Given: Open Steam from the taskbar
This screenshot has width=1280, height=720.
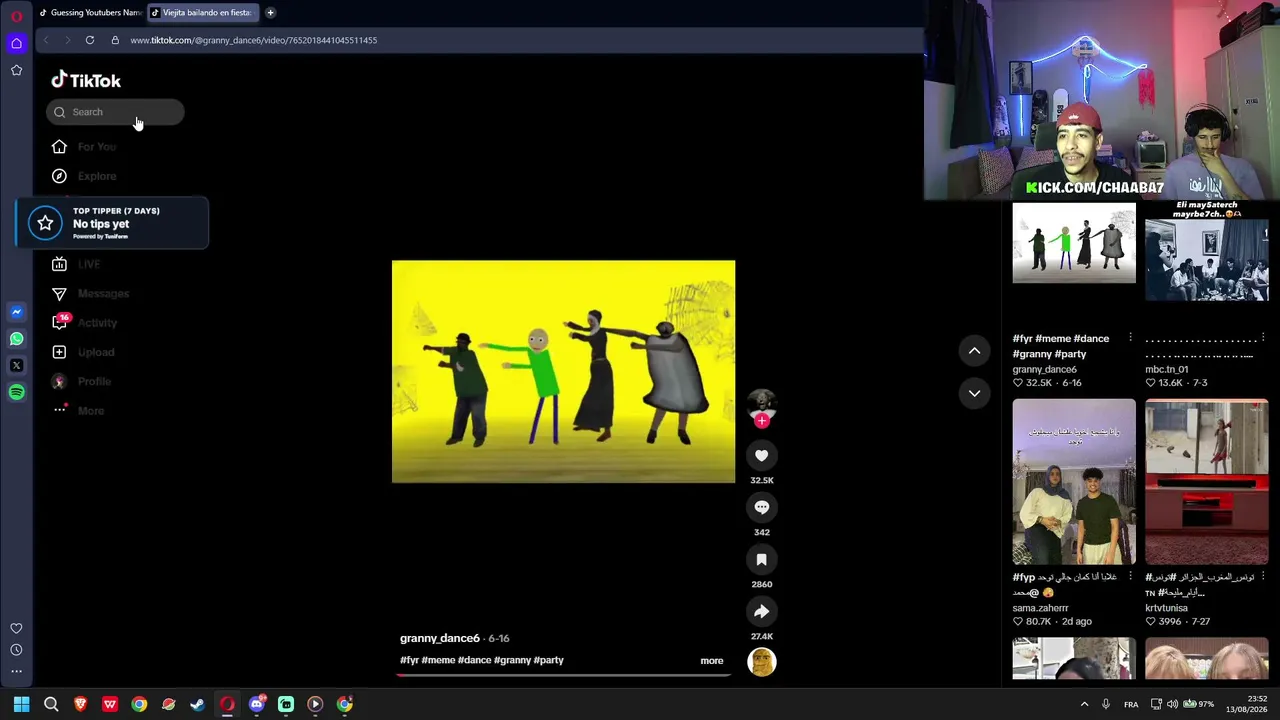Looking at the screenshot, I should 197,704.
